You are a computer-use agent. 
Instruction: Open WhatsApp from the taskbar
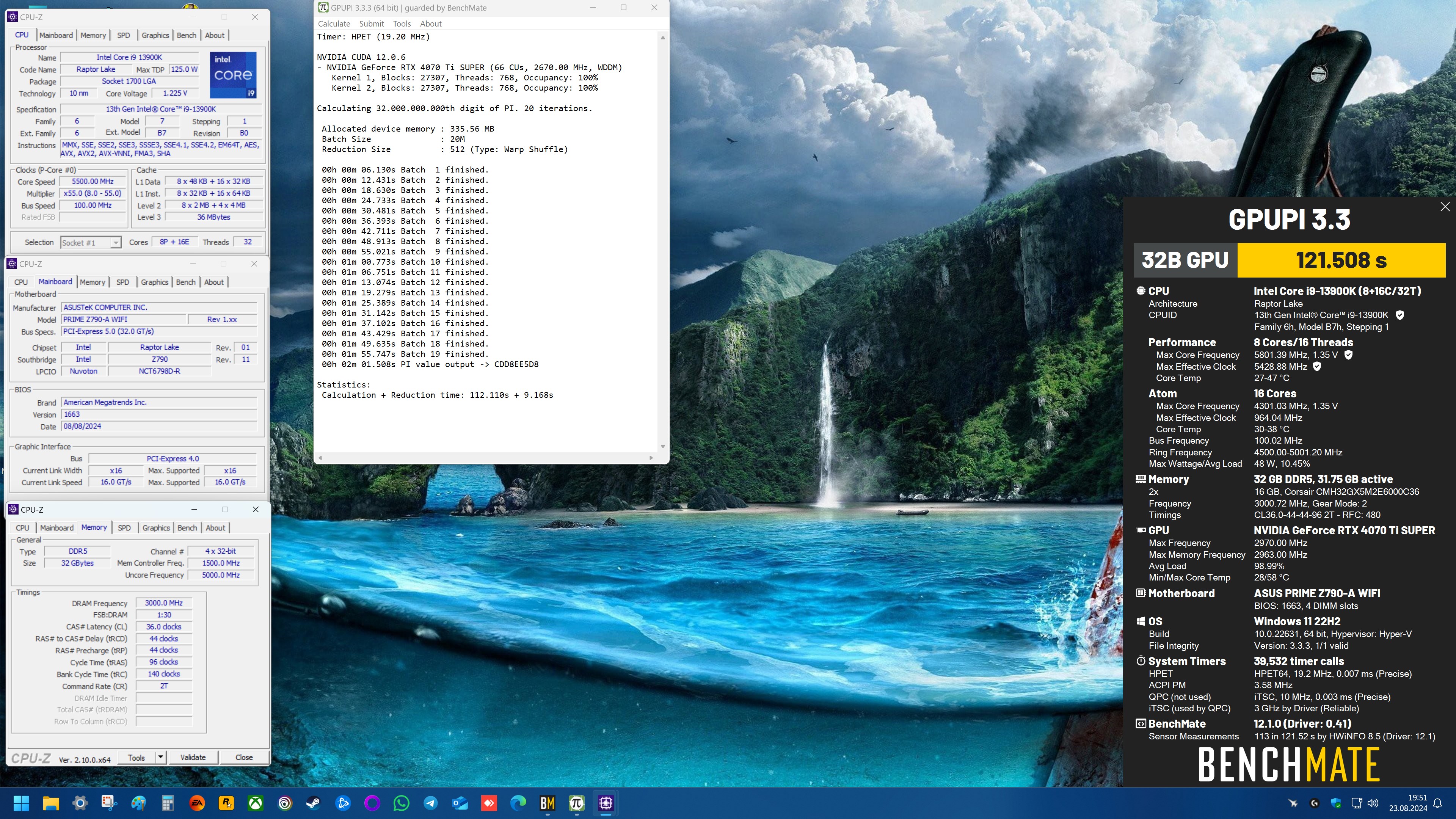pos(401,803)
